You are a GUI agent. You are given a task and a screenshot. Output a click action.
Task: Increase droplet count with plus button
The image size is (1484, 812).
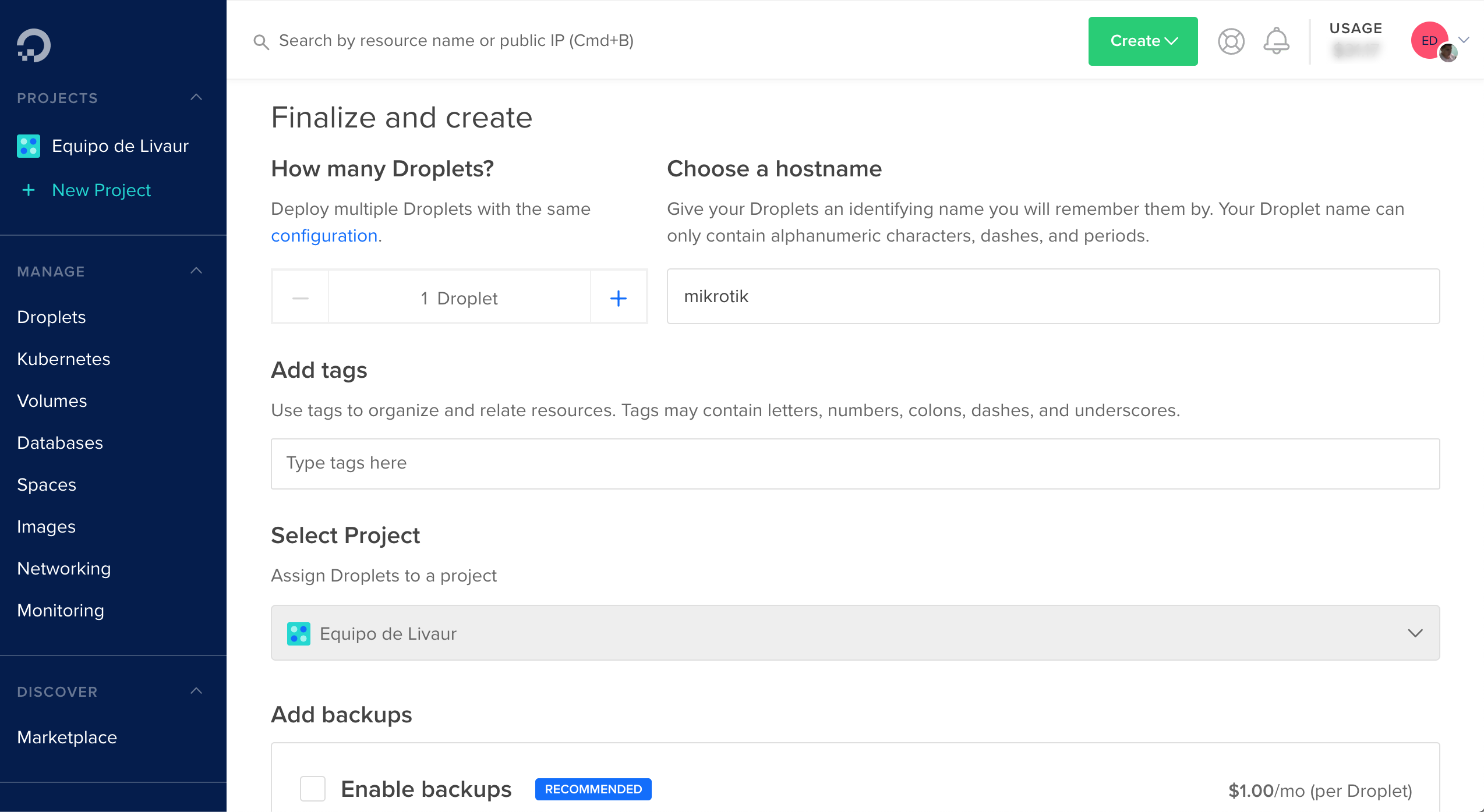click(619, 298)
